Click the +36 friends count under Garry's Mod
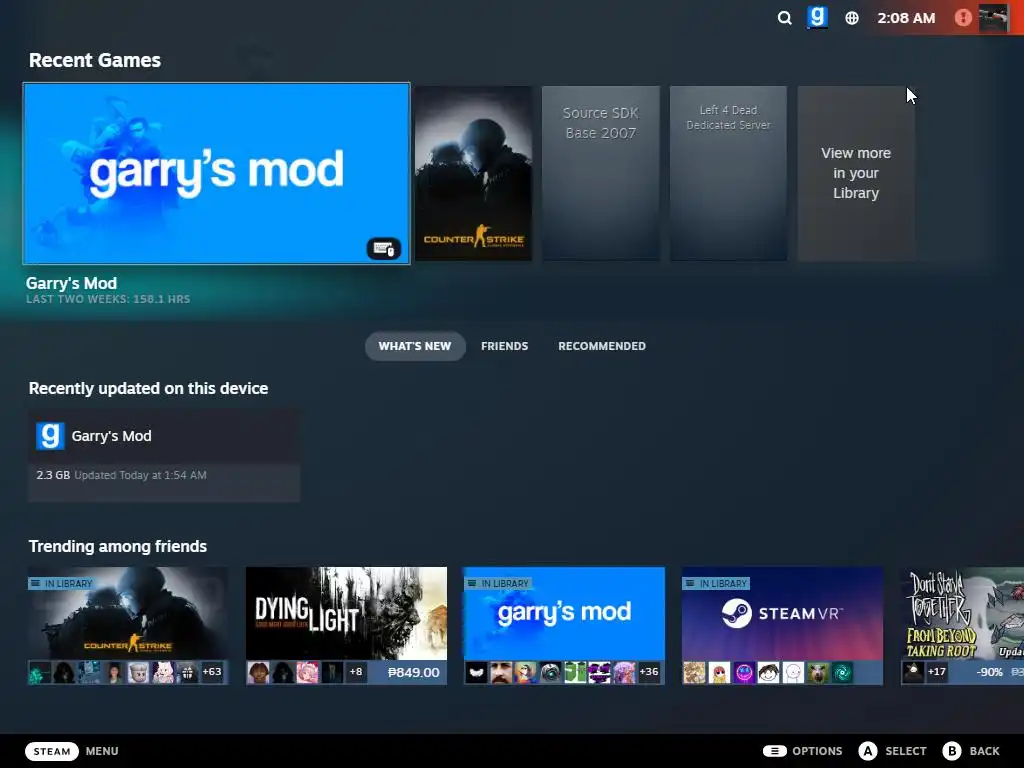This screenshot has height=768, width=1024. (648, 672)
